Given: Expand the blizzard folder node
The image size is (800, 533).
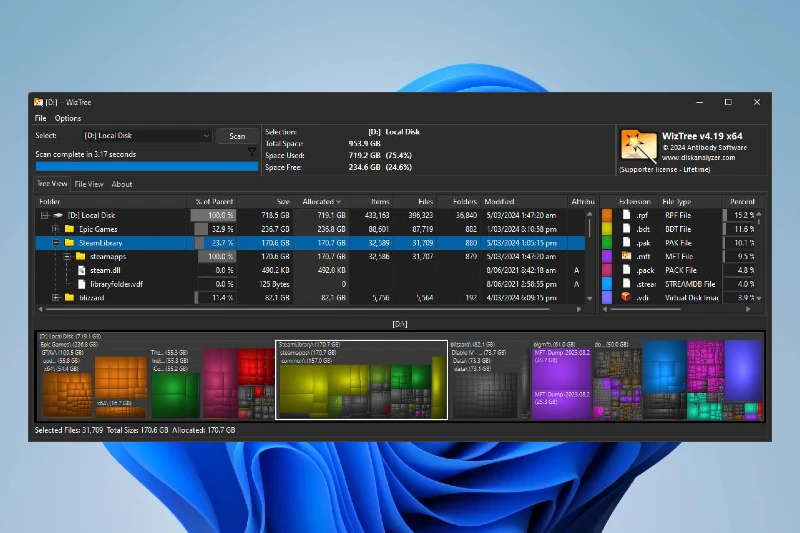Looking at the screenshot, I should (56, 297).
